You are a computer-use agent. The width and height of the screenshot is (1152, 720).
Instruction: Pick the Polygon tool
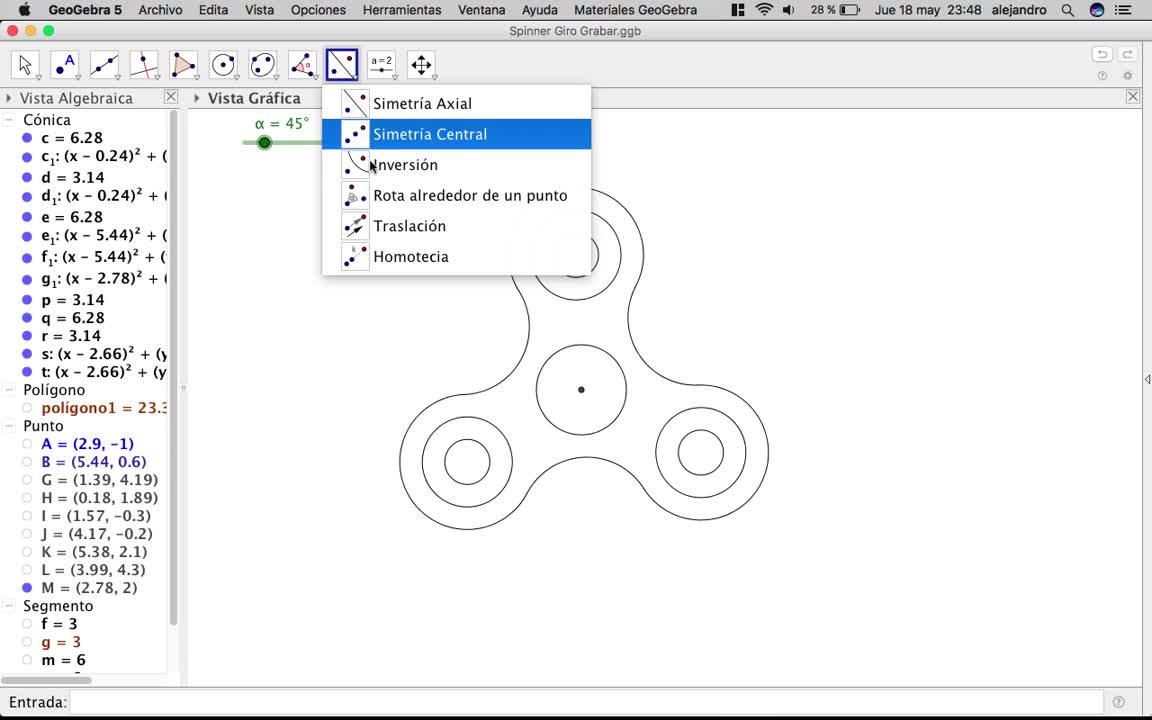click(x=183, y=65)
